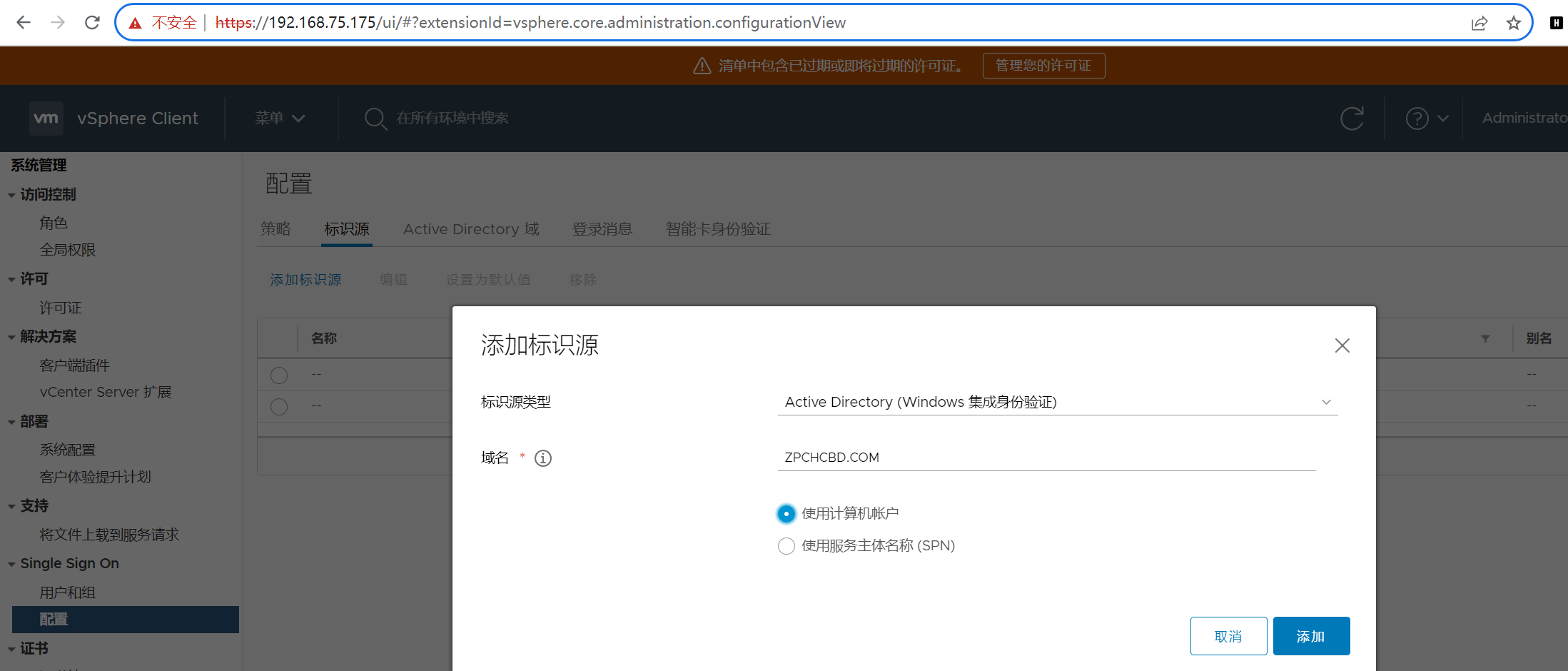
Task: Click the 设置为默认值 action
Action: pyautogui.click(x=488, y=280)
